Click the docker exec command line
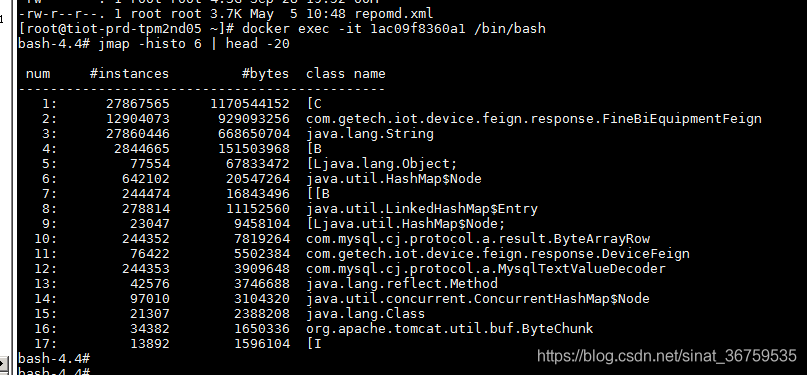Viewport: 807px width, 375px height. [282, 29]
